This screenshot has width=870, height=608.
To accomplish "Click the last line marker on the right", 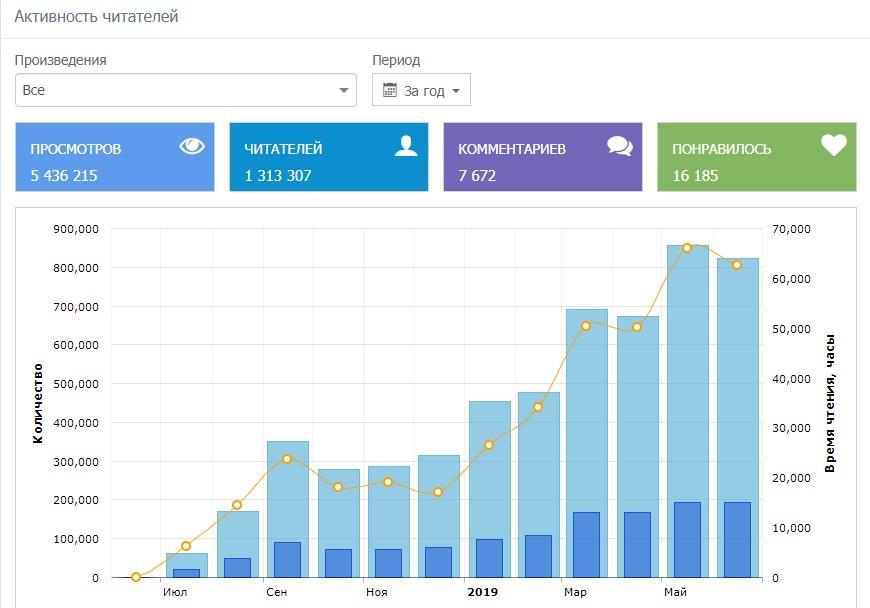I will [x=737, y=265].
